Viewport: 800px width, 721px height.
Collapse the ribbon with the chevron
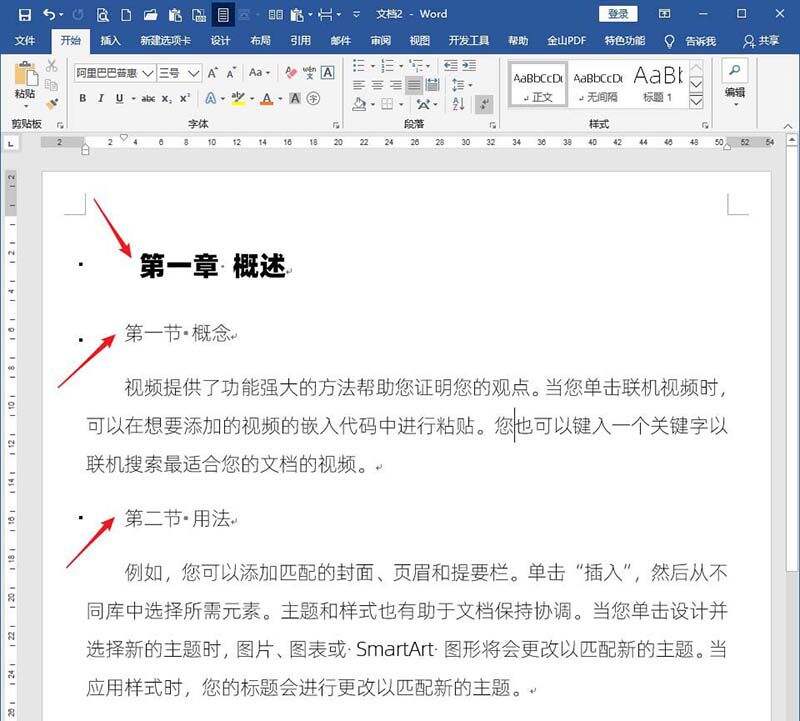point(788,126)
